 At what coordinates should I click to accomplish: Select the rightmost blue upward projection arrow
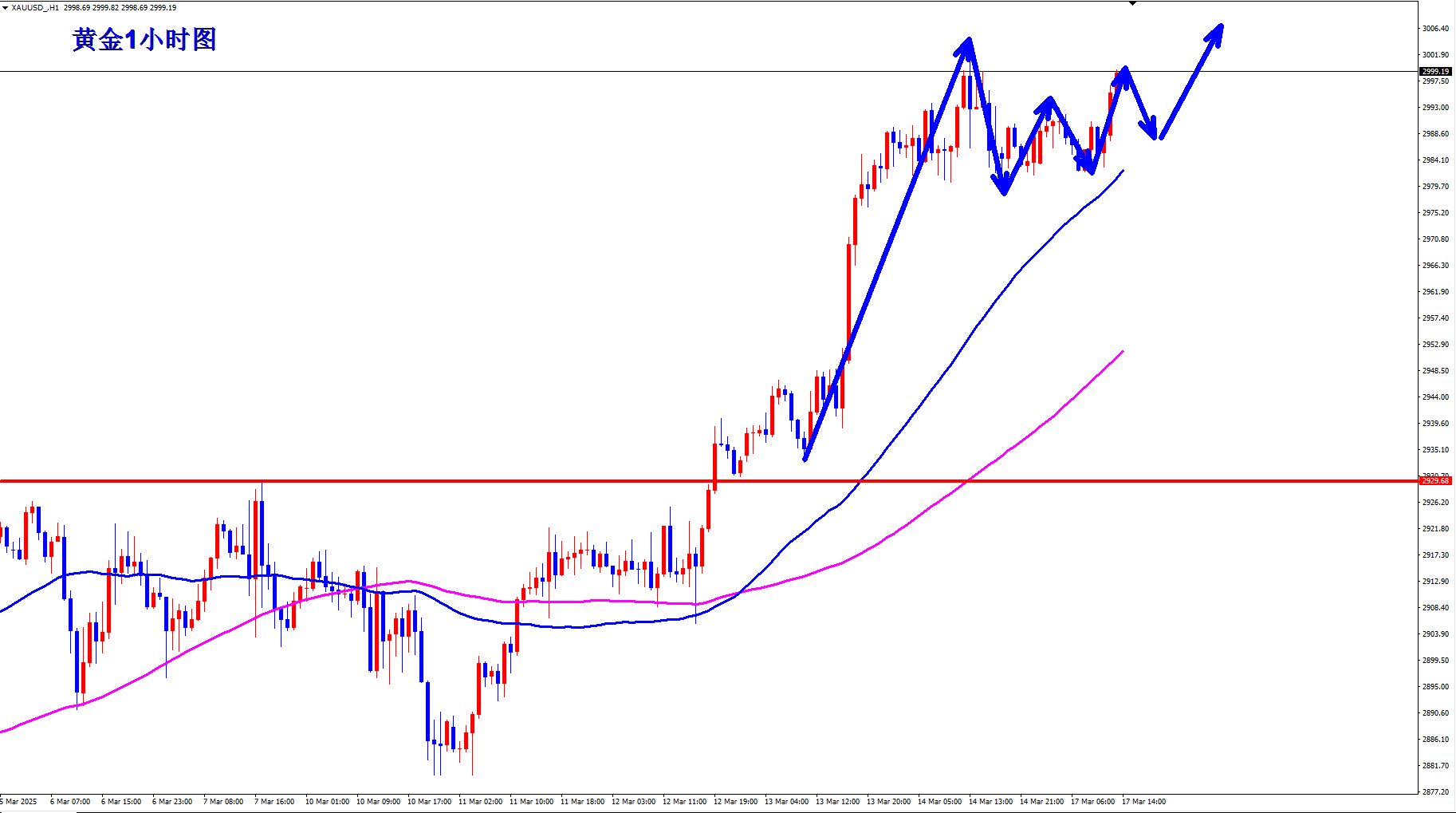1191,80
